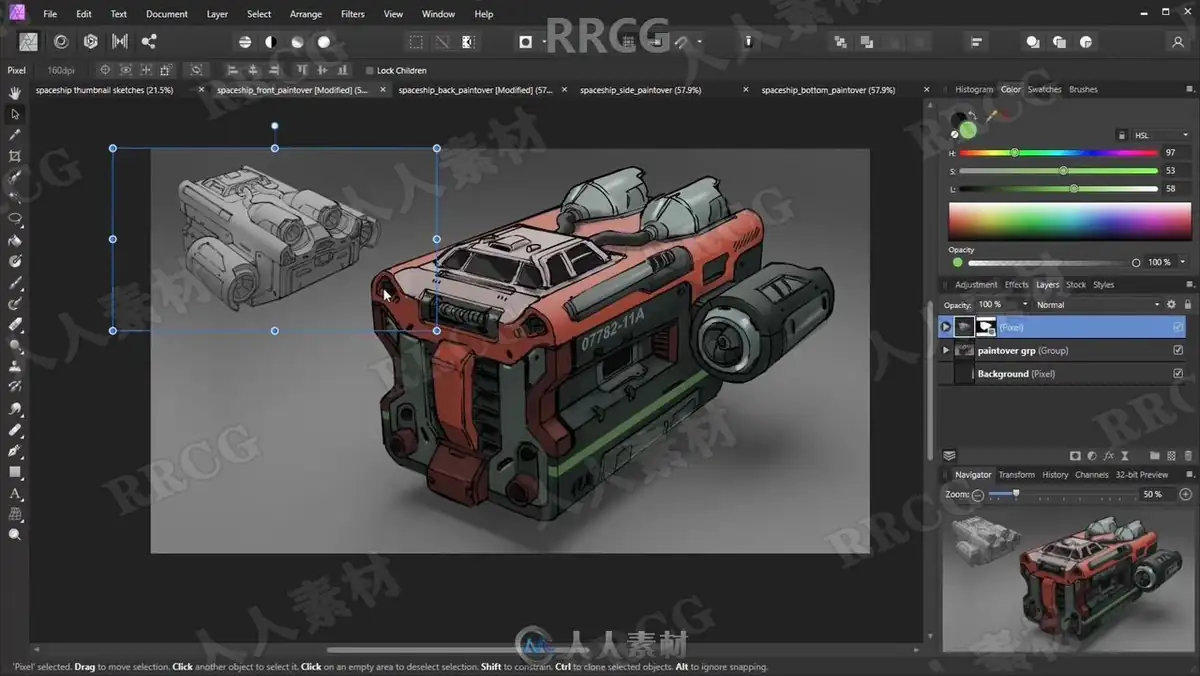Open the Filters menu
Screen dimensions: 1200x676
(352, 14)
